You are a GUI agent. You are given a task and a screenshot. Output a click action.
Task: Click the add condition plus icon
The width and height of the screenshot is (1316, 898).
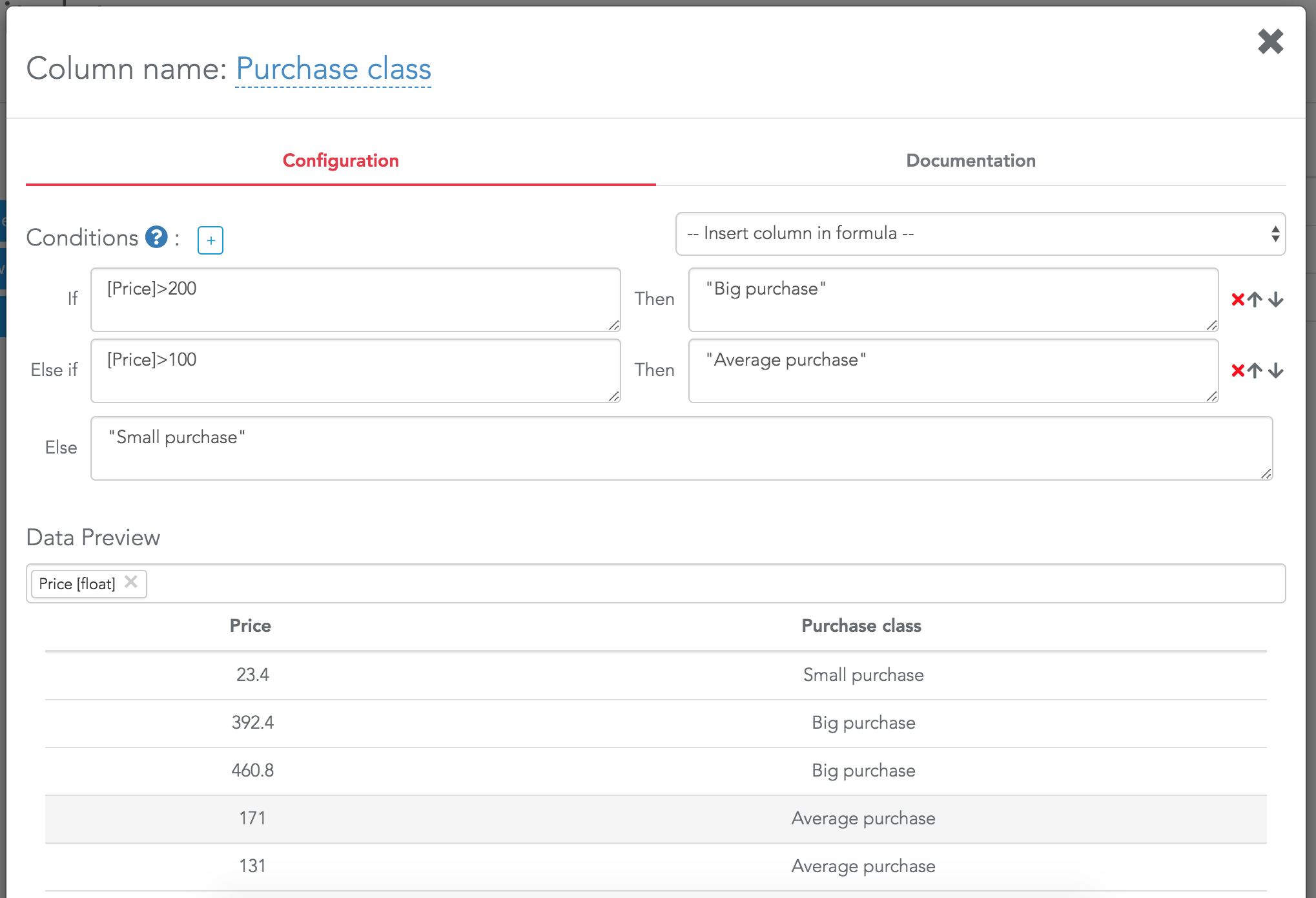click(210, 239)
